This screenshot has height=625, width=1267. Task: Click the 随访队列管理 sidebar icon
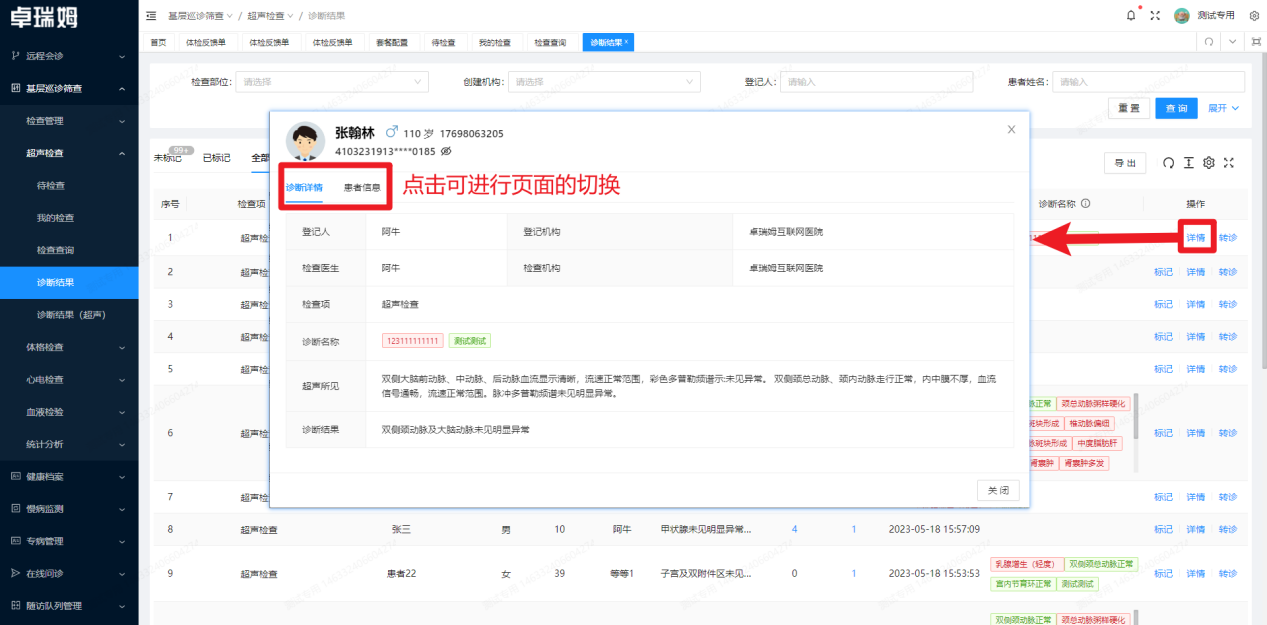[x=15, y=605]
